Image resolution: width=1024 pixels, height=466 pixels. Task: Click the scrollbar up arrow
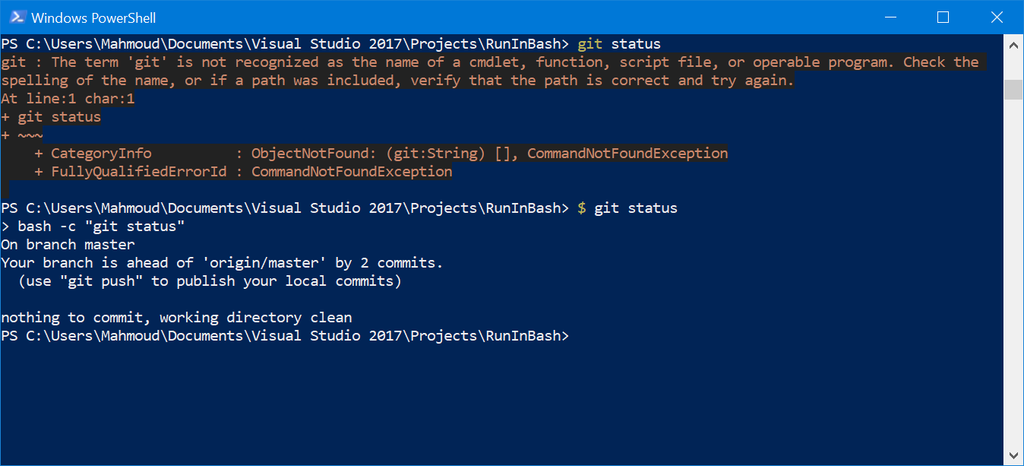[1013, 45]
